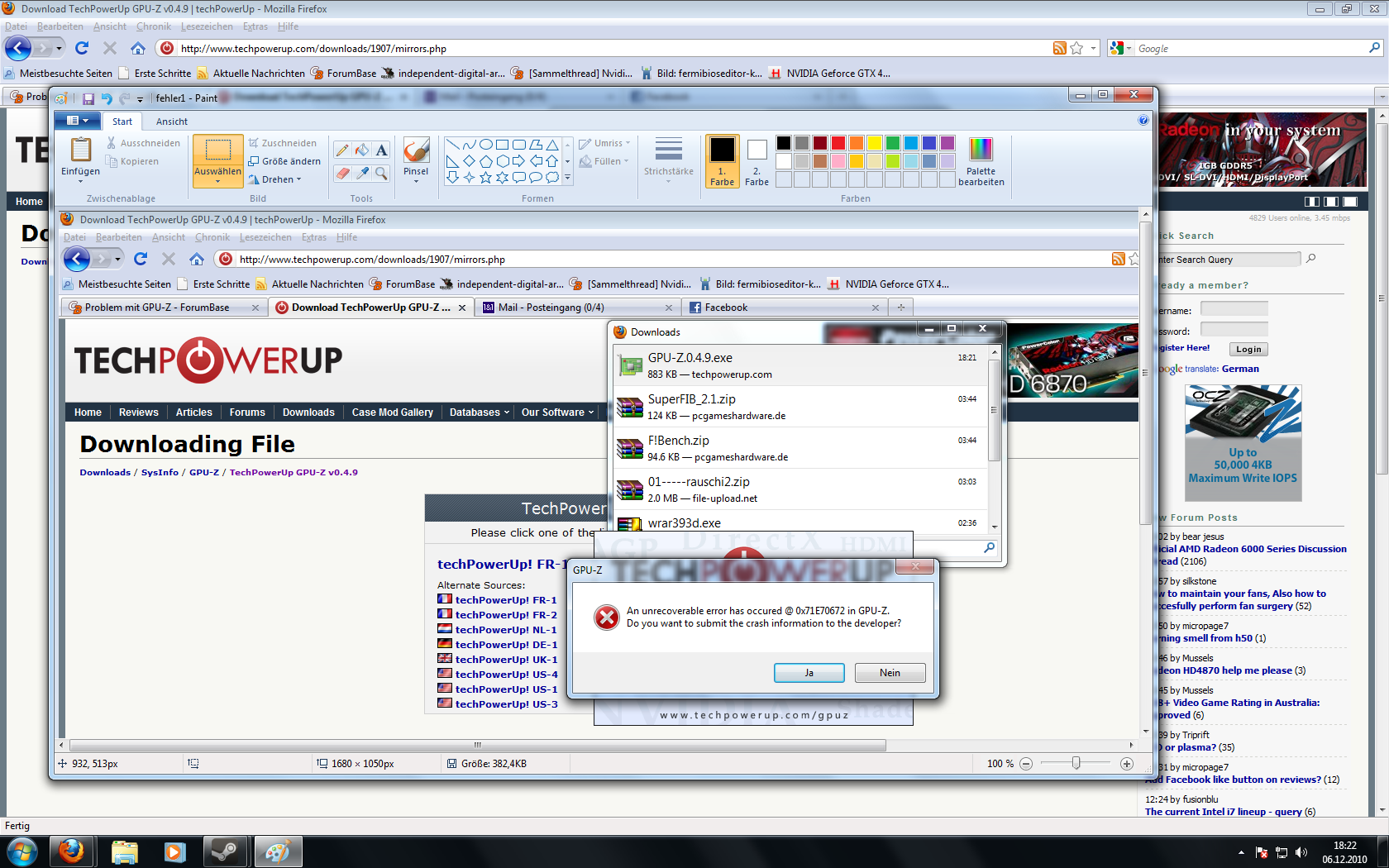Choose the curve shape
Viewport: 1389px width, 868px height.
pos(469,145)
